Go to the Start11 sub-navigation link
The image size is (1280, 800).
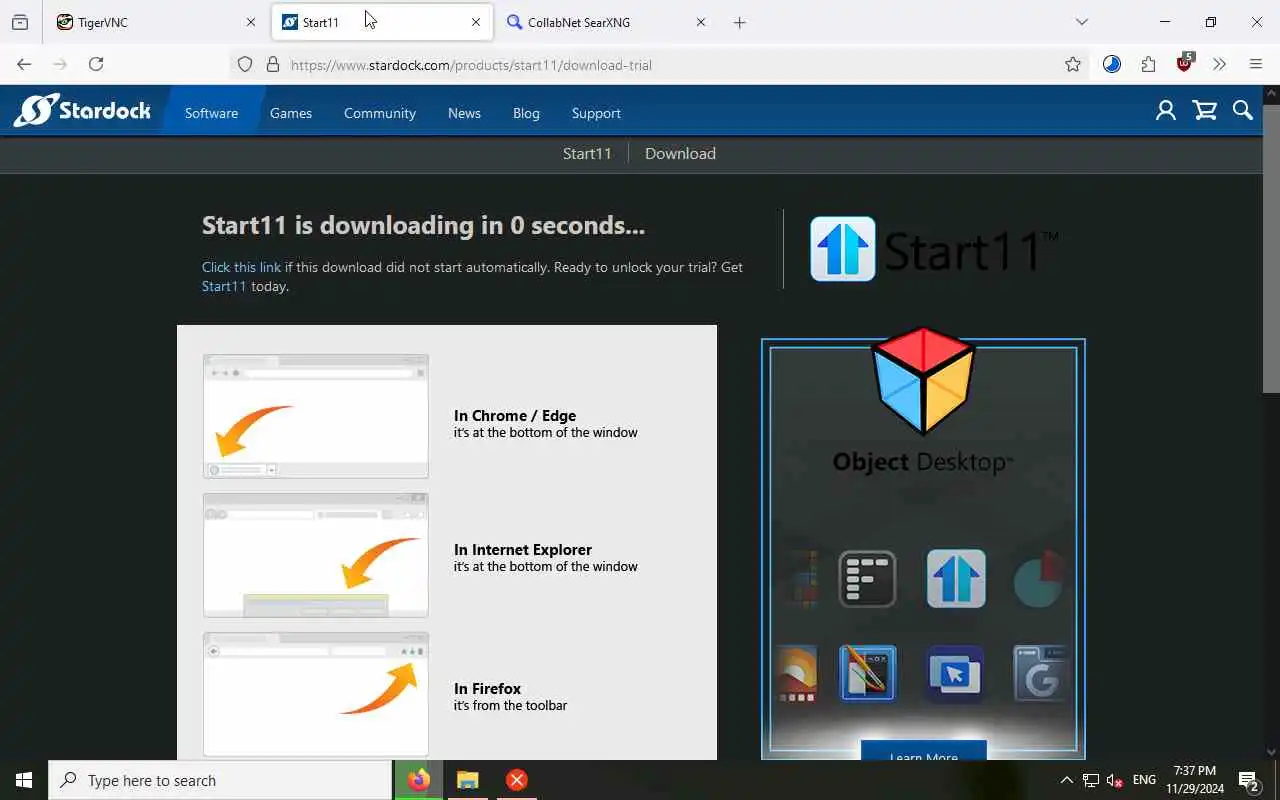587,153
